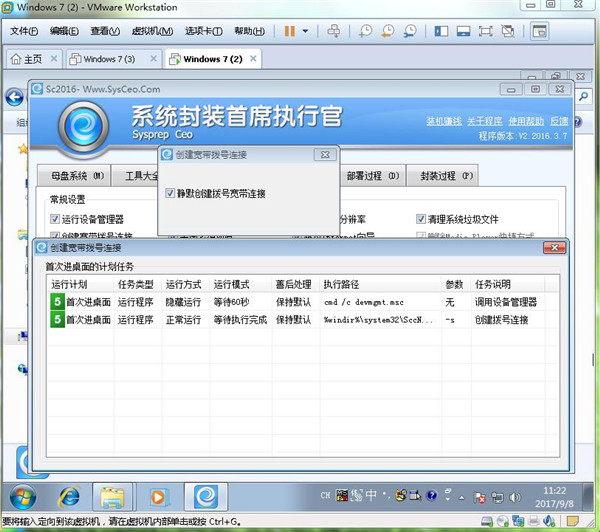This screenshot has height=532, width=600.
Task: Open the 装机赚钱 link
Action: [x=444, y=121]
